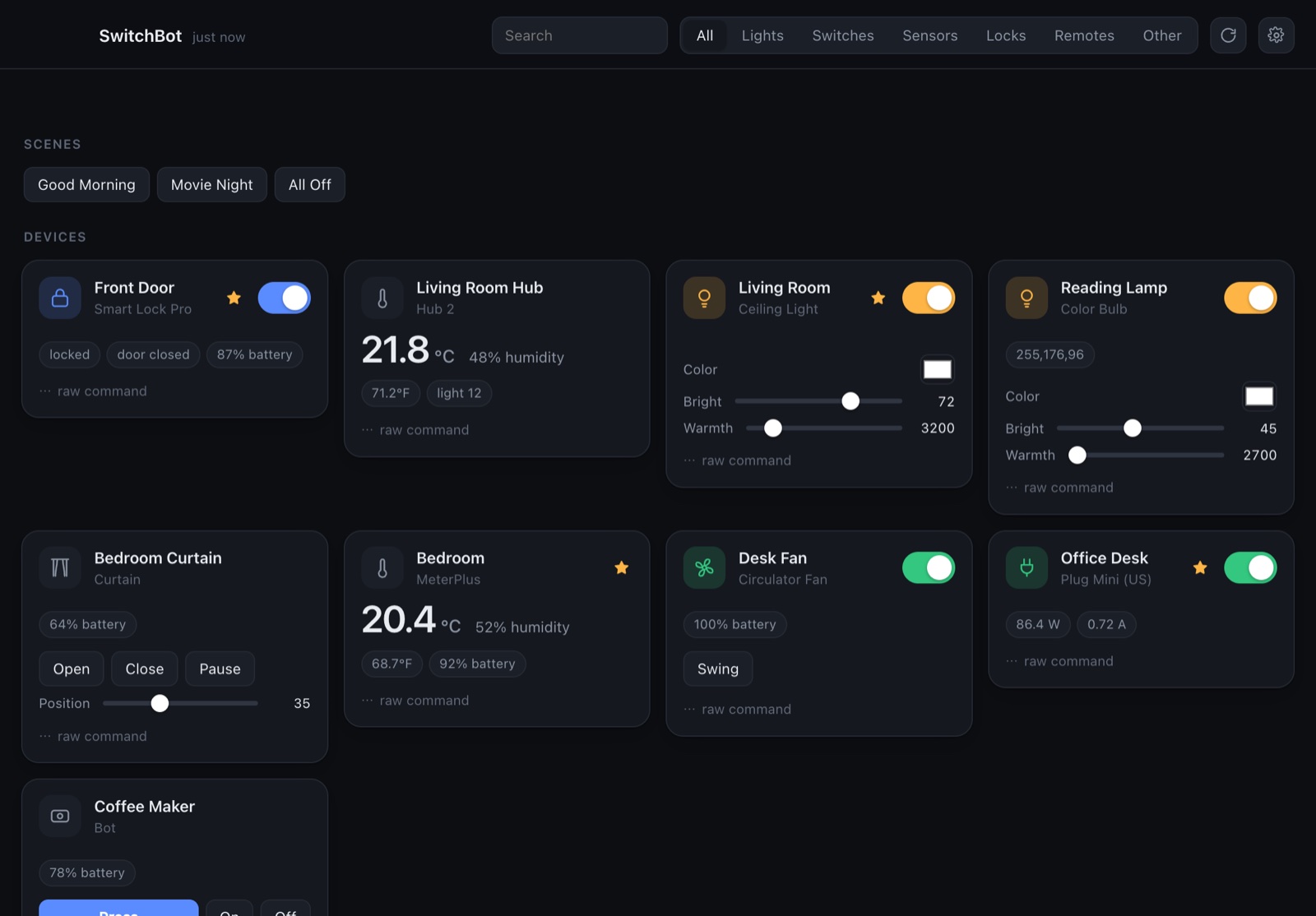1316x916 pixels.
Task: Expand raw command on Bedroom Curtain card
Action: point(93,737)
